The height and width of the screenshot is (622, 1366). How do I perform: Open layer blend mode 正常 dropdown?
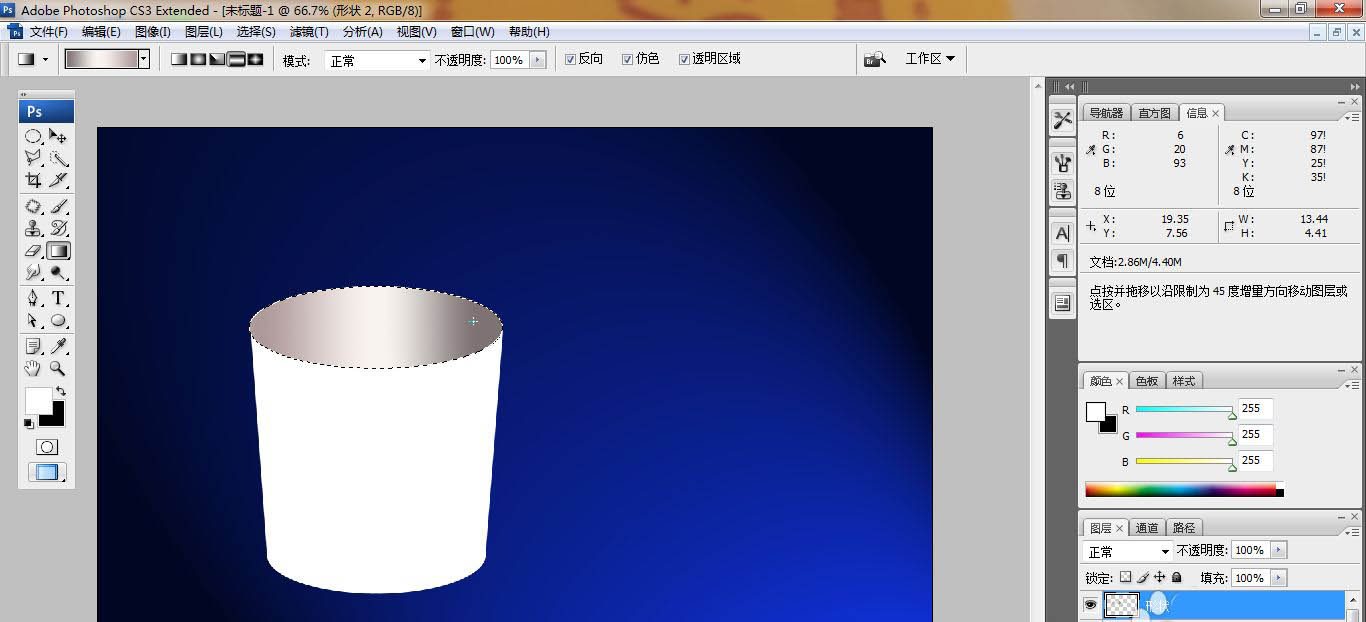[x=1128, y=551]
